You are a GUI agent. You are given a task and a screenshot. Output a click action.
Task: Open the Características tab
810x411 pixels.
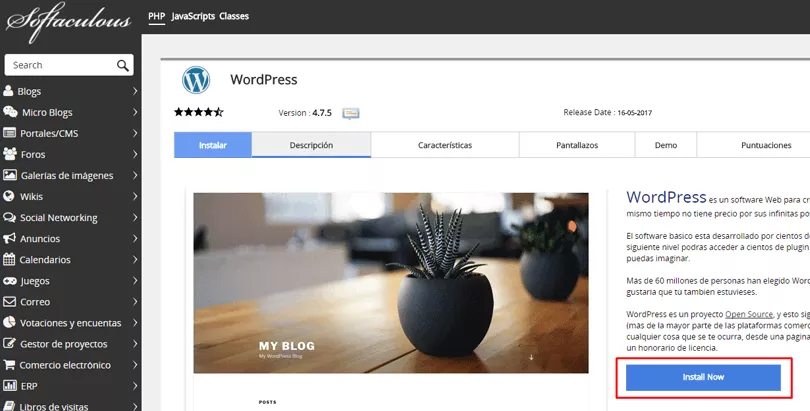(x=445, y=145)
